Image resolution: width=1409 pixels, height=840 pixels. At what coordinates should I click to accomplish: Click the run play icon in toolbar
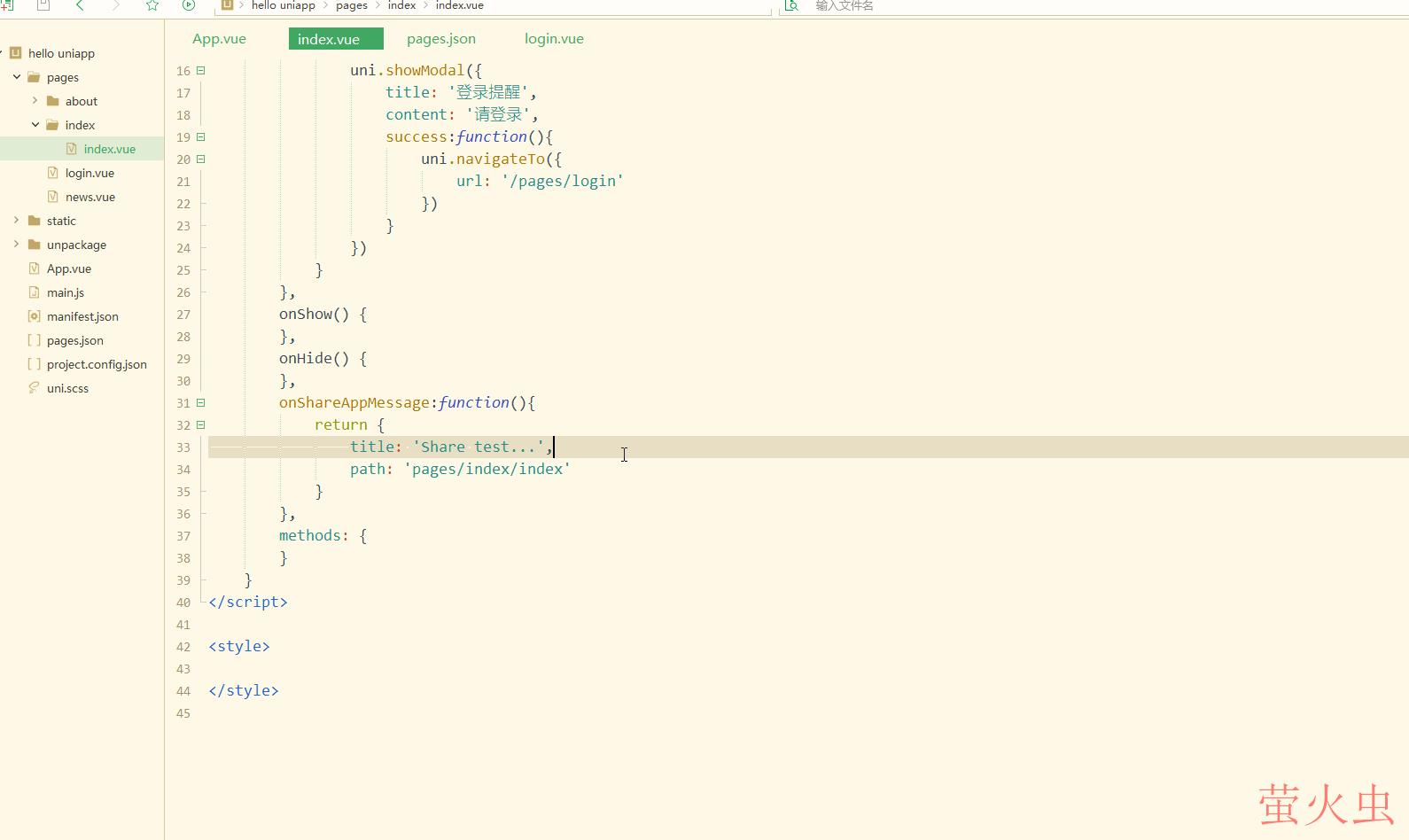pyautogui.click(x=188, y=5)
